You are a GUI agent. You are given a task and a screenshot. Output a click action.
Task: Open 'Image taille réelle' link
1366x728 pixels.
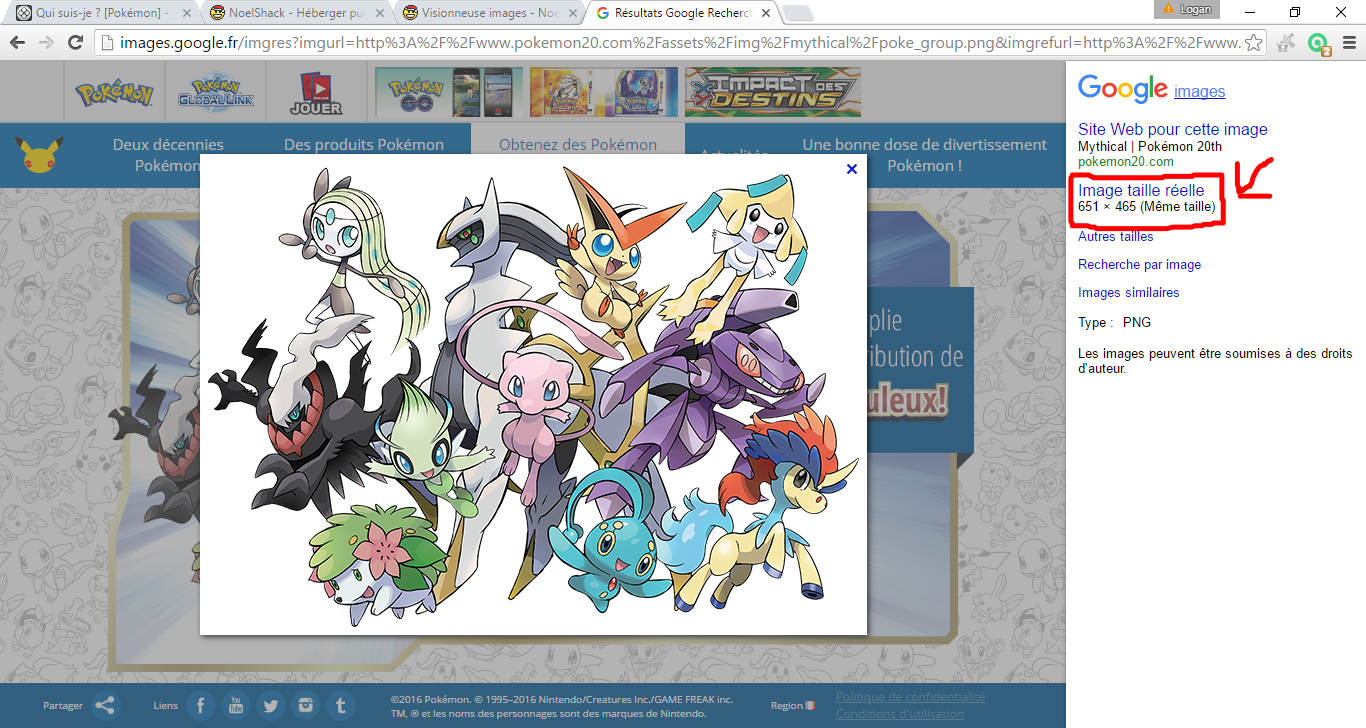point(1141,190)
